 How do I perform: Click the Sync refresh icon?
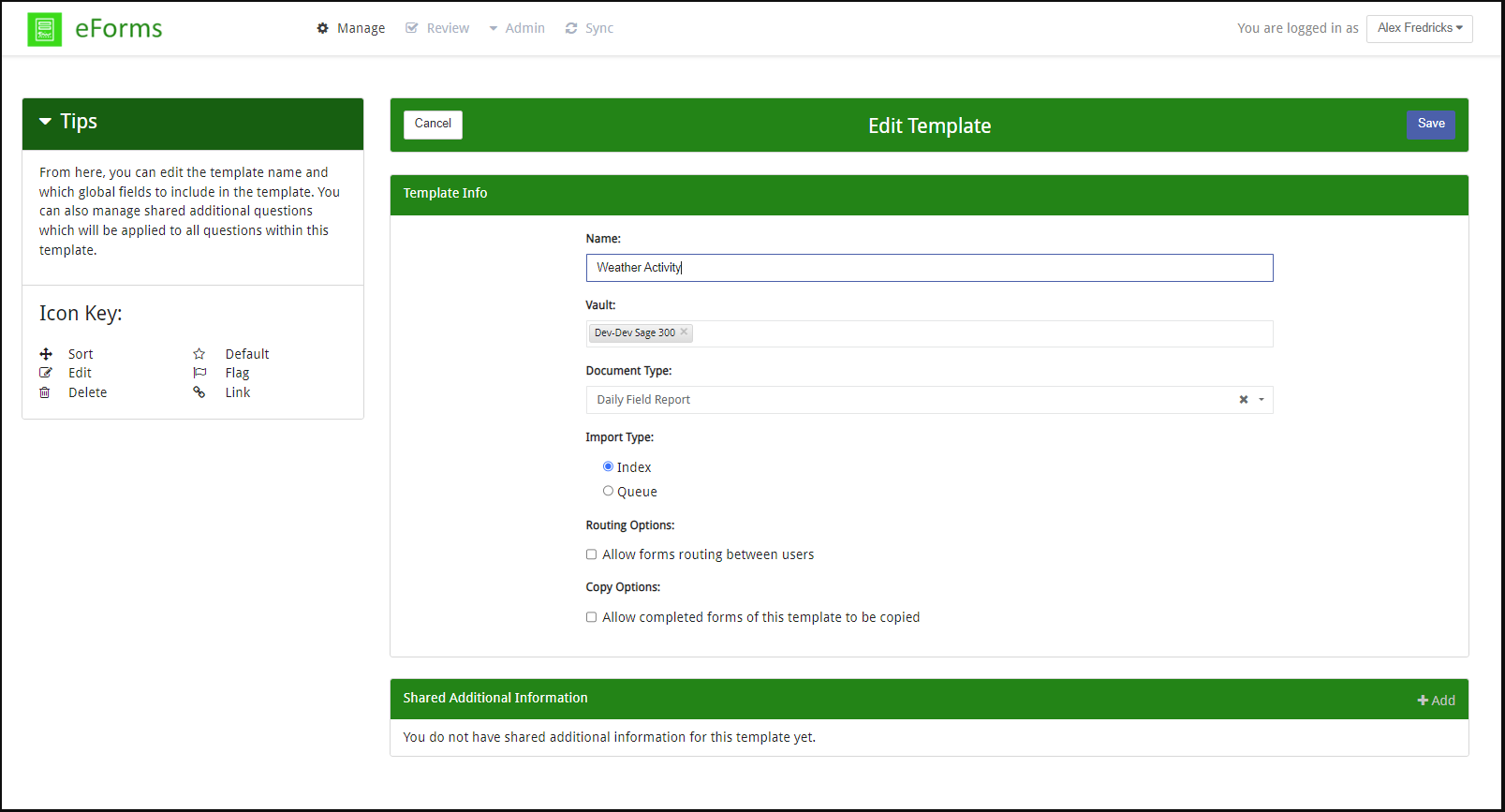(x=571, y=28)
